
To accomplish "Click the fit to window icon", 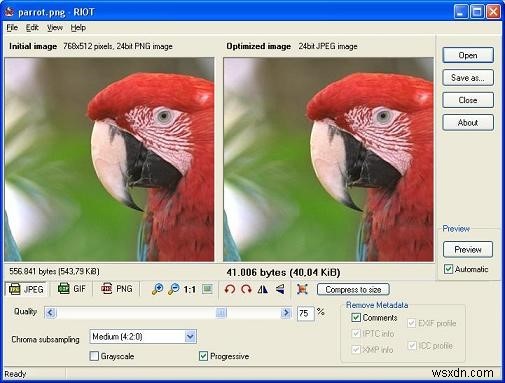I will pos(207,289).
